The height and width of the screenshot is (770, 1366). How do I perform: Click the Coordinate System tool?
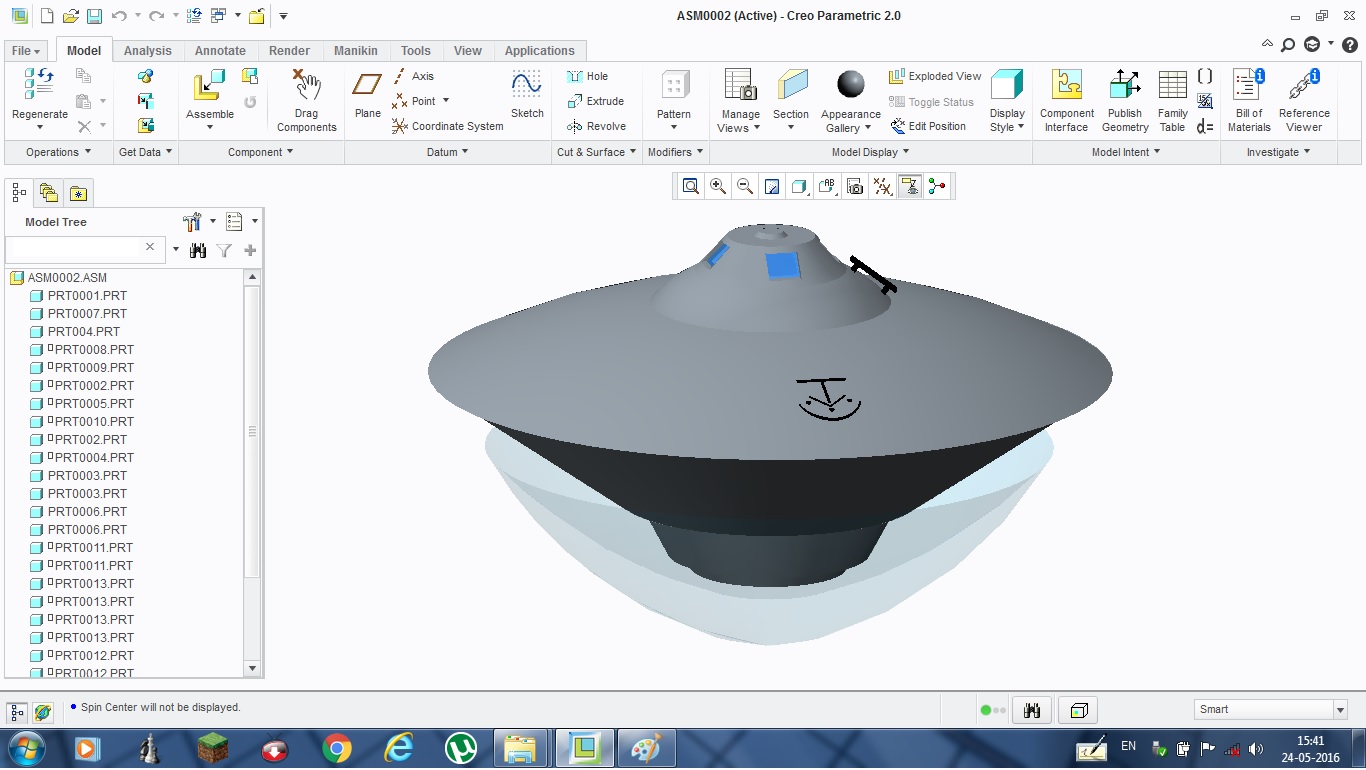447,126
